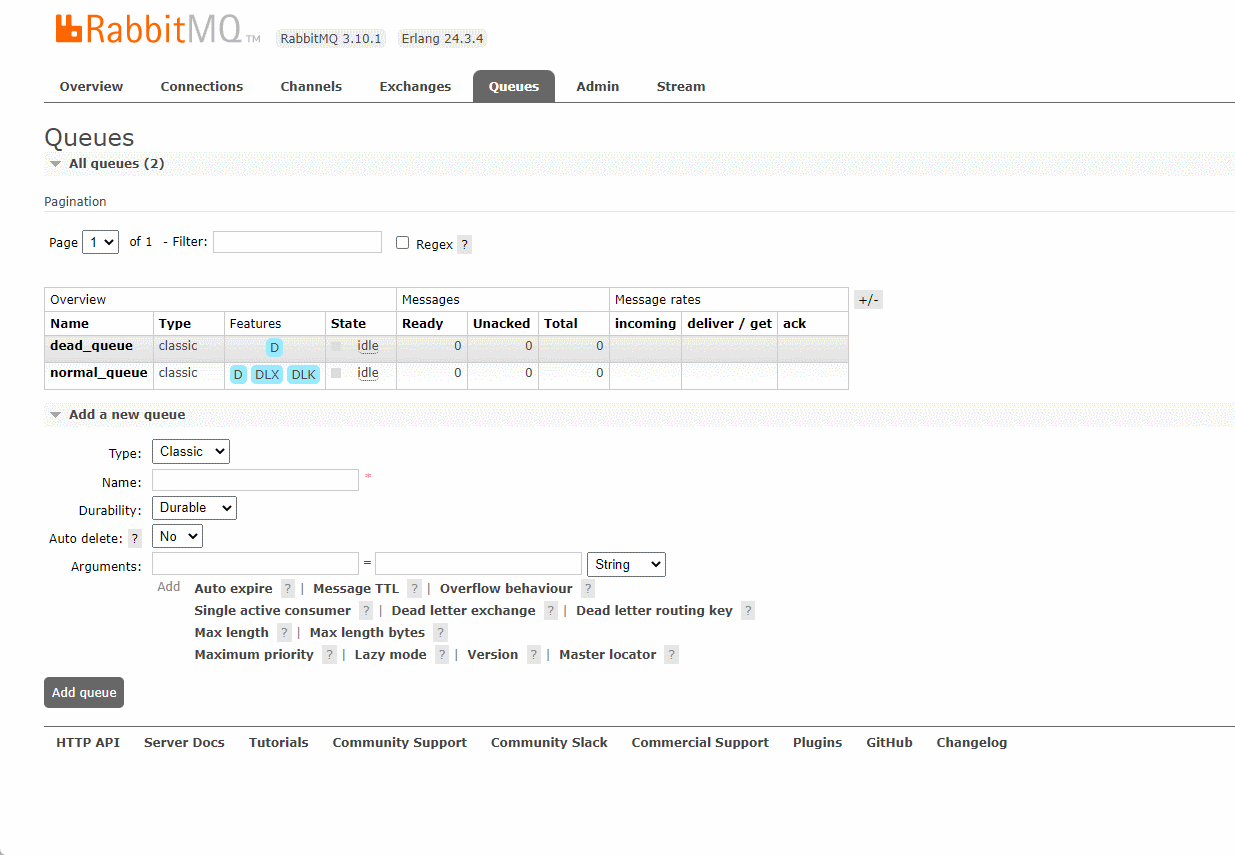Click help icon for Master locator
The height and width of the screenshot is (855, 1235).
(x=671, y=654)
